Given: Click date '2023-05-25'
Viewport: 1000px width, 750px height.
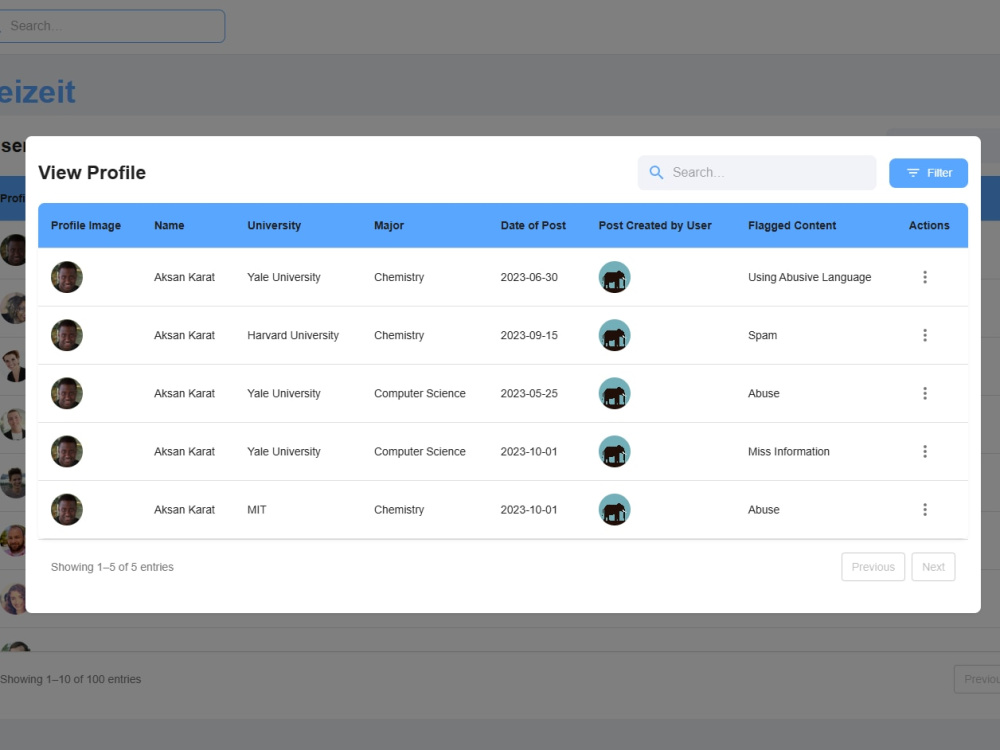Looking at the screenshot, I should point(529,393).
